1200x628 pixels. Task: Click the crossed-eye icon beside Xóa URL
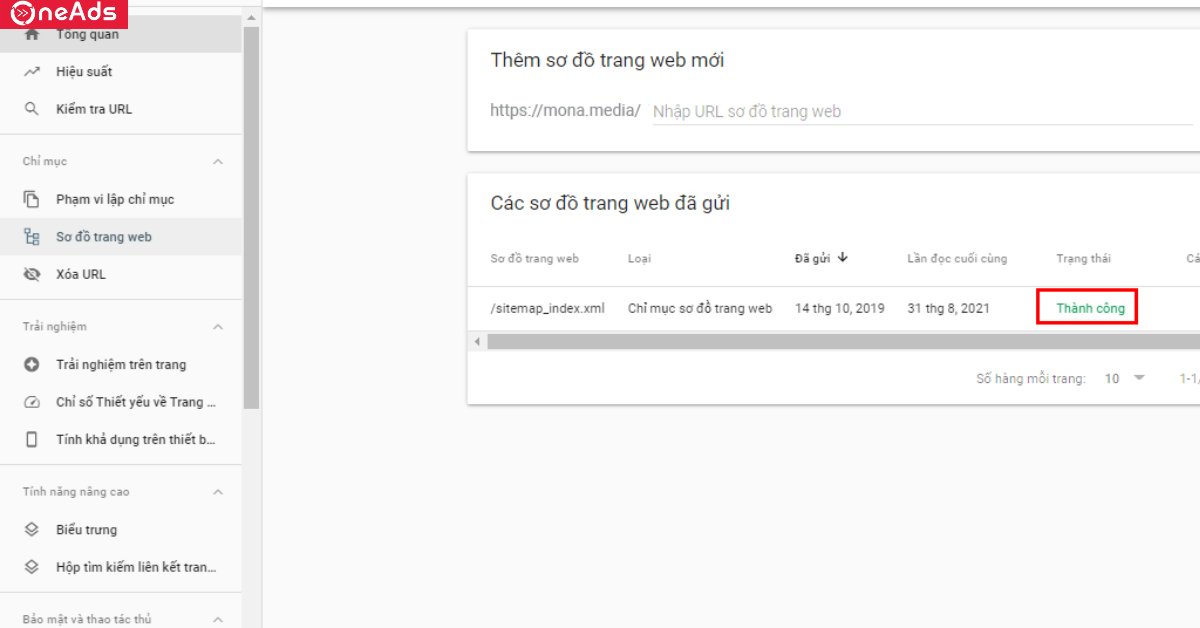coord(32,274)
